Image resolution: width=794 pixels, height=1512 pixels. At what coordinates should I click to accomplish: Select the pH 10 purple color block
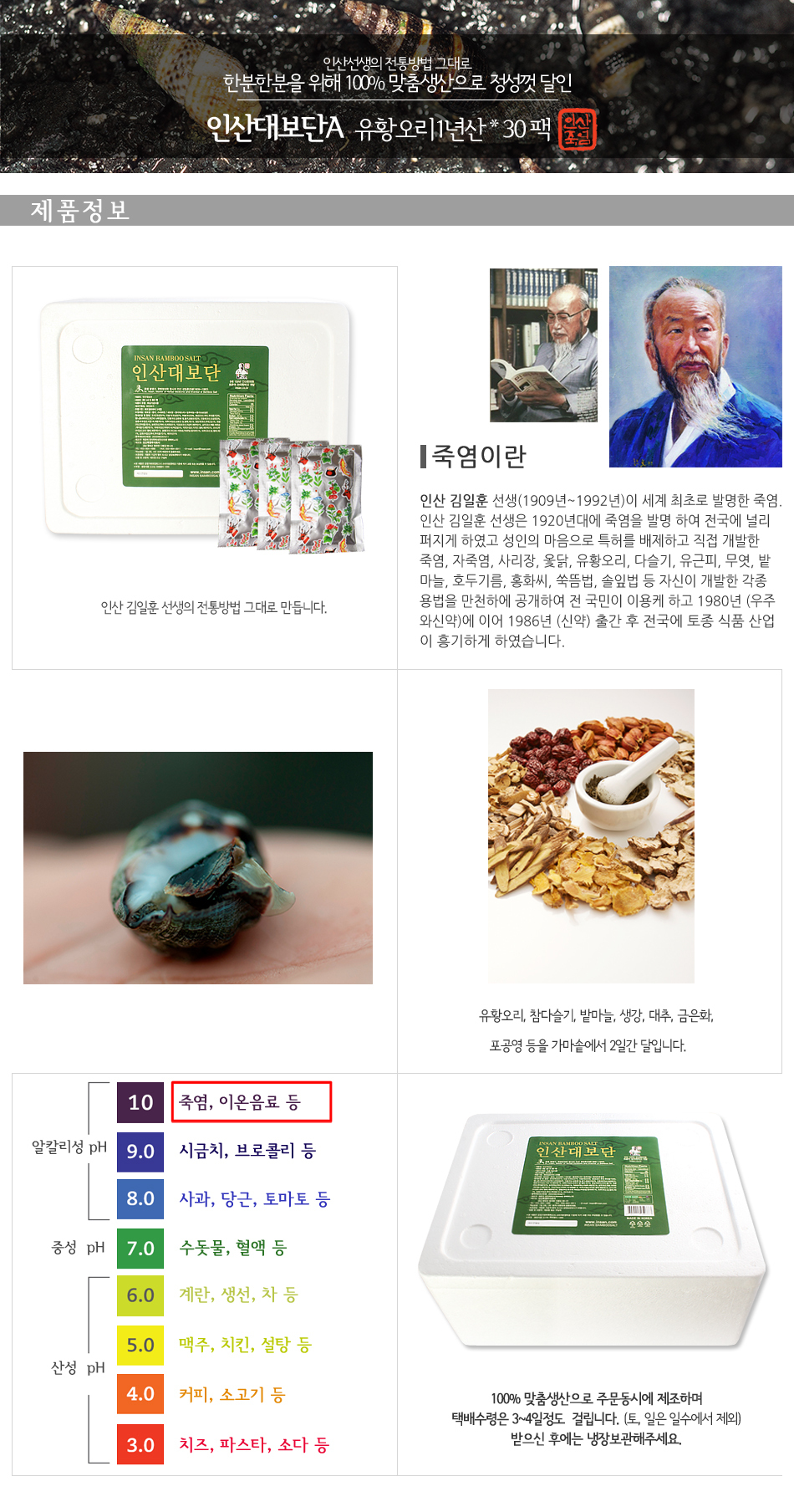coord(140,1102)
